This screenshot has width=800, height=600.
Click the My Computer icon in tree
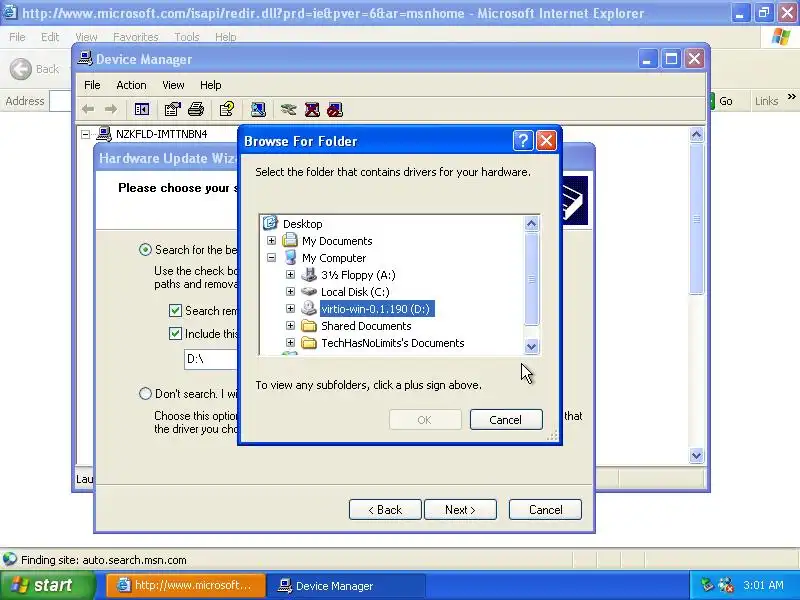(x=290, y=257)
